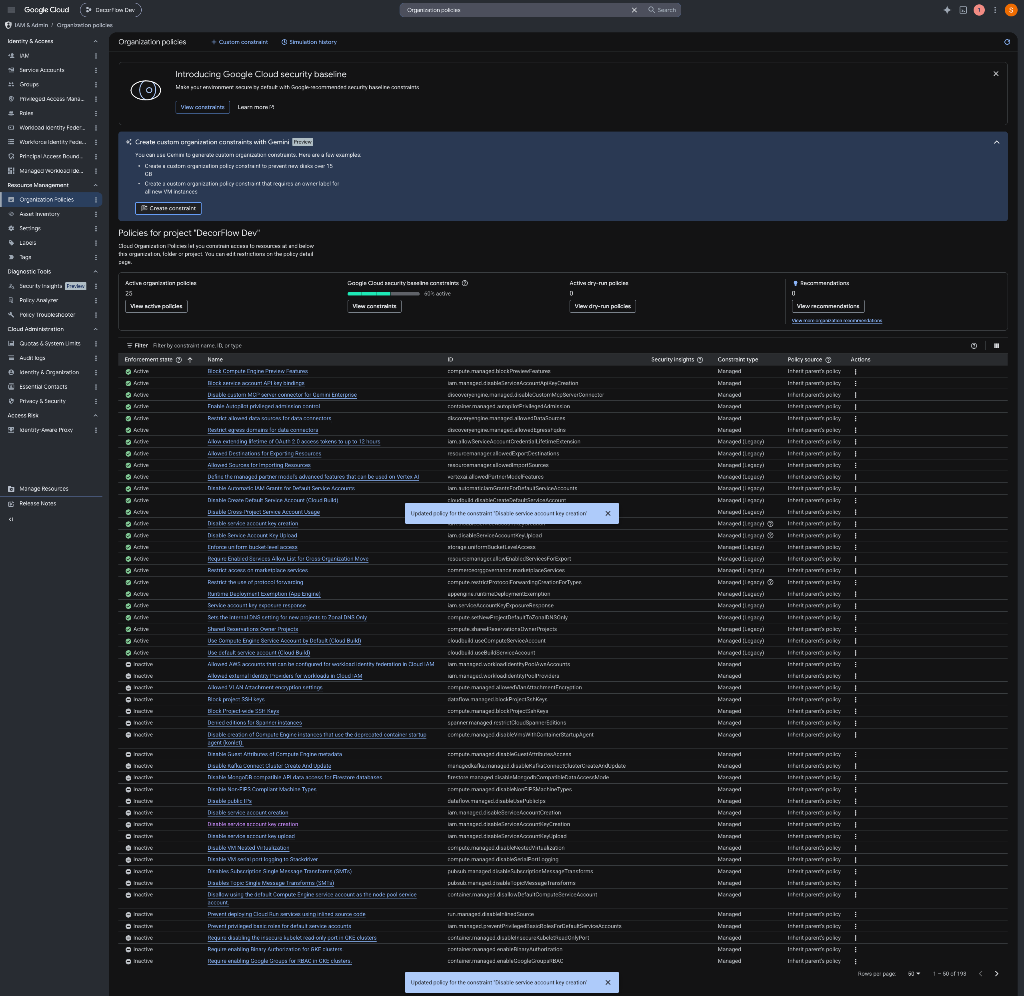Click View dry-run policies button
Viewport: 1024px width, 996px height.
602,306
